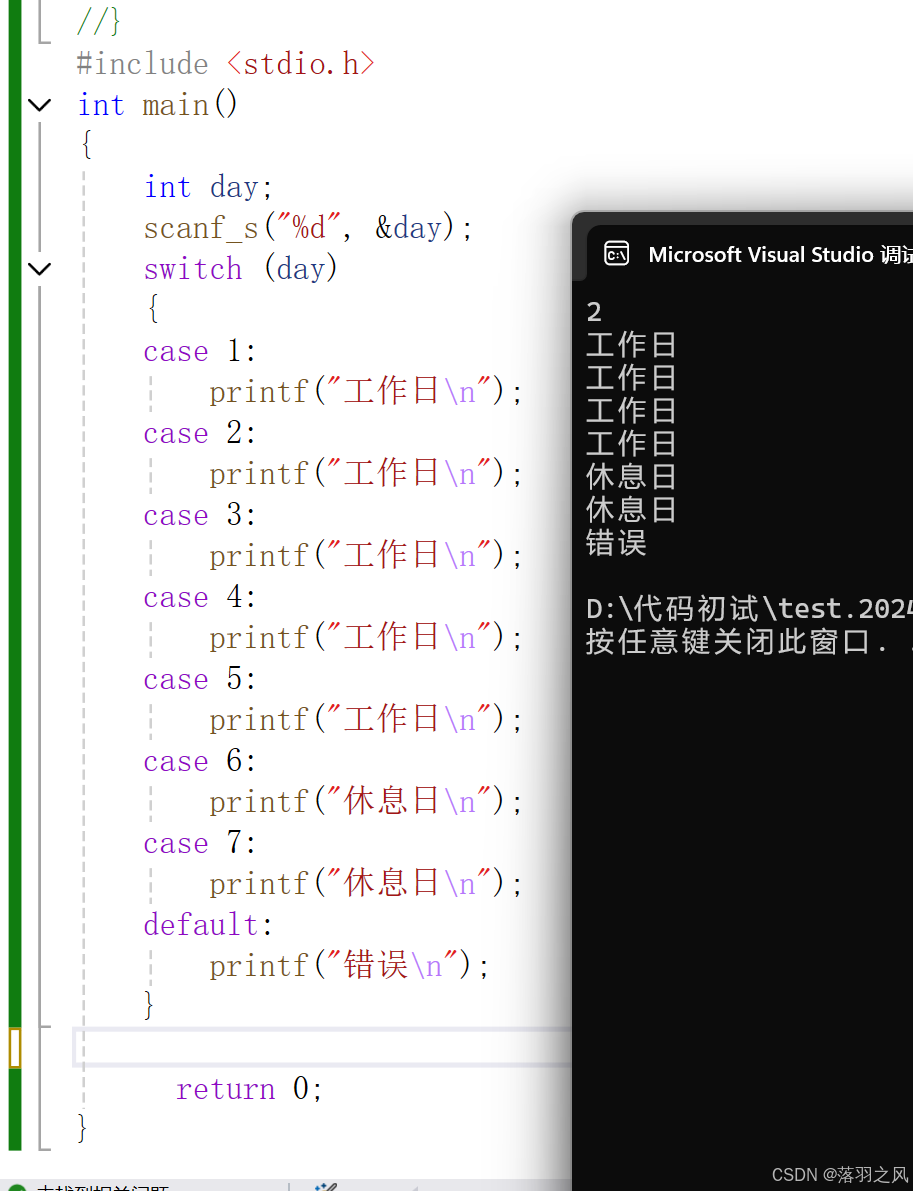913x1191 pixels.
Task: Click '错误' in the console output
Action: coord(616,543)
